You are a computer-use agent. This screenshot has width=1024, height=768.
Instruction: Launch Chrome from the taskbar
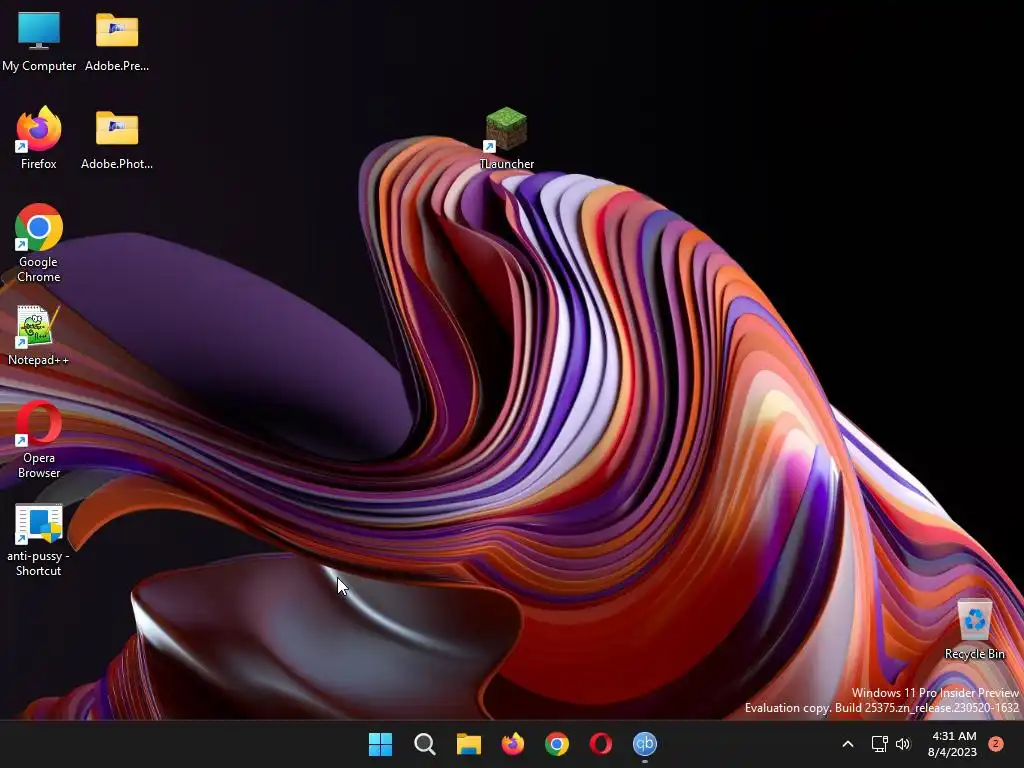coord(556,744)
